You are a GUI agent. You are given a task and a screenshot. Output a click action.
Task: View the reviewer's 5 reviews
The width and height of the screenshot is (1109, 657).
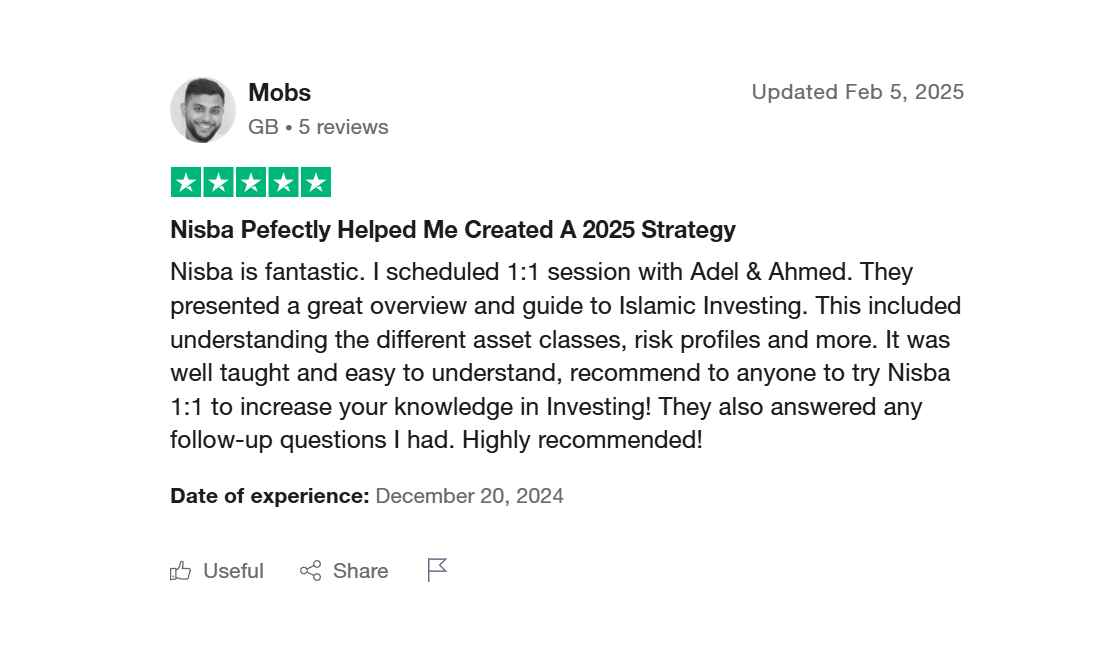(x=343, y=127)
